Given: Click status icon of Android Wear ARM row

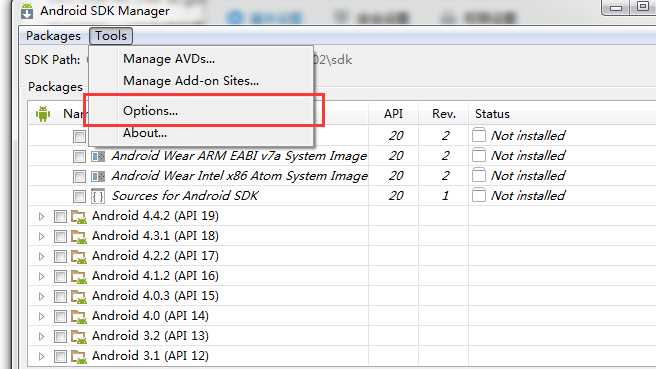Looking at the screenshot, I should [479, 155].
